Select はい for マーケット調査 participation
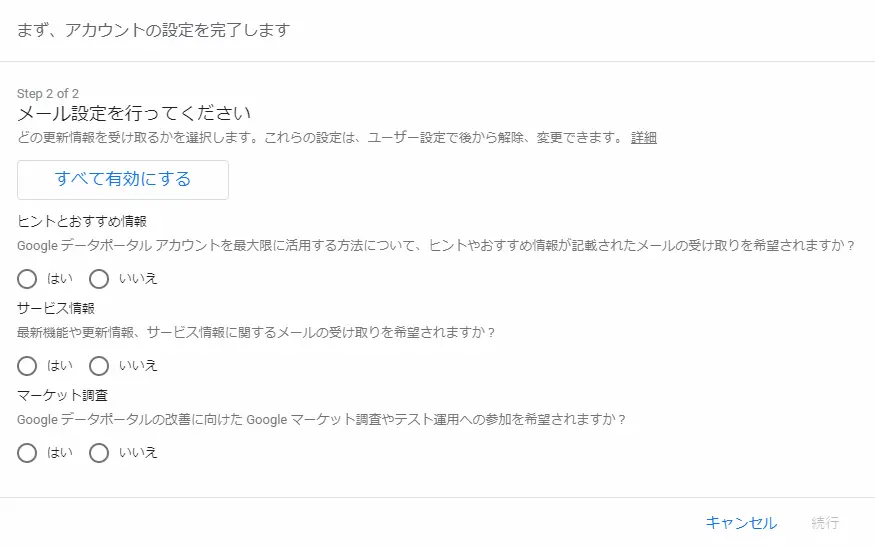The image size is (875, 546). click(28, 453)
